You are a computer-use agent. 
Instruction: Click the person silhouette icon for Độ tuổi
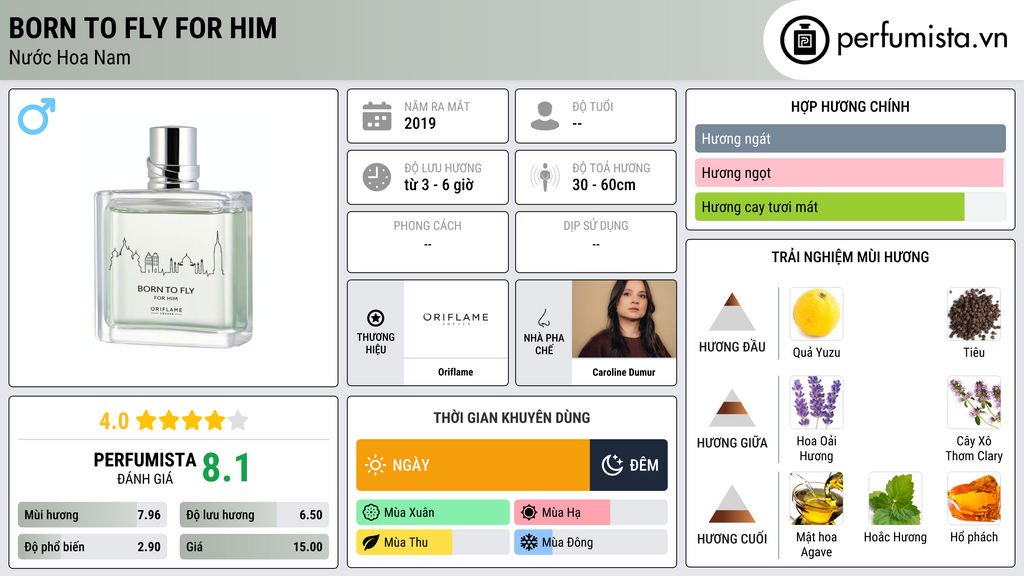545,116
